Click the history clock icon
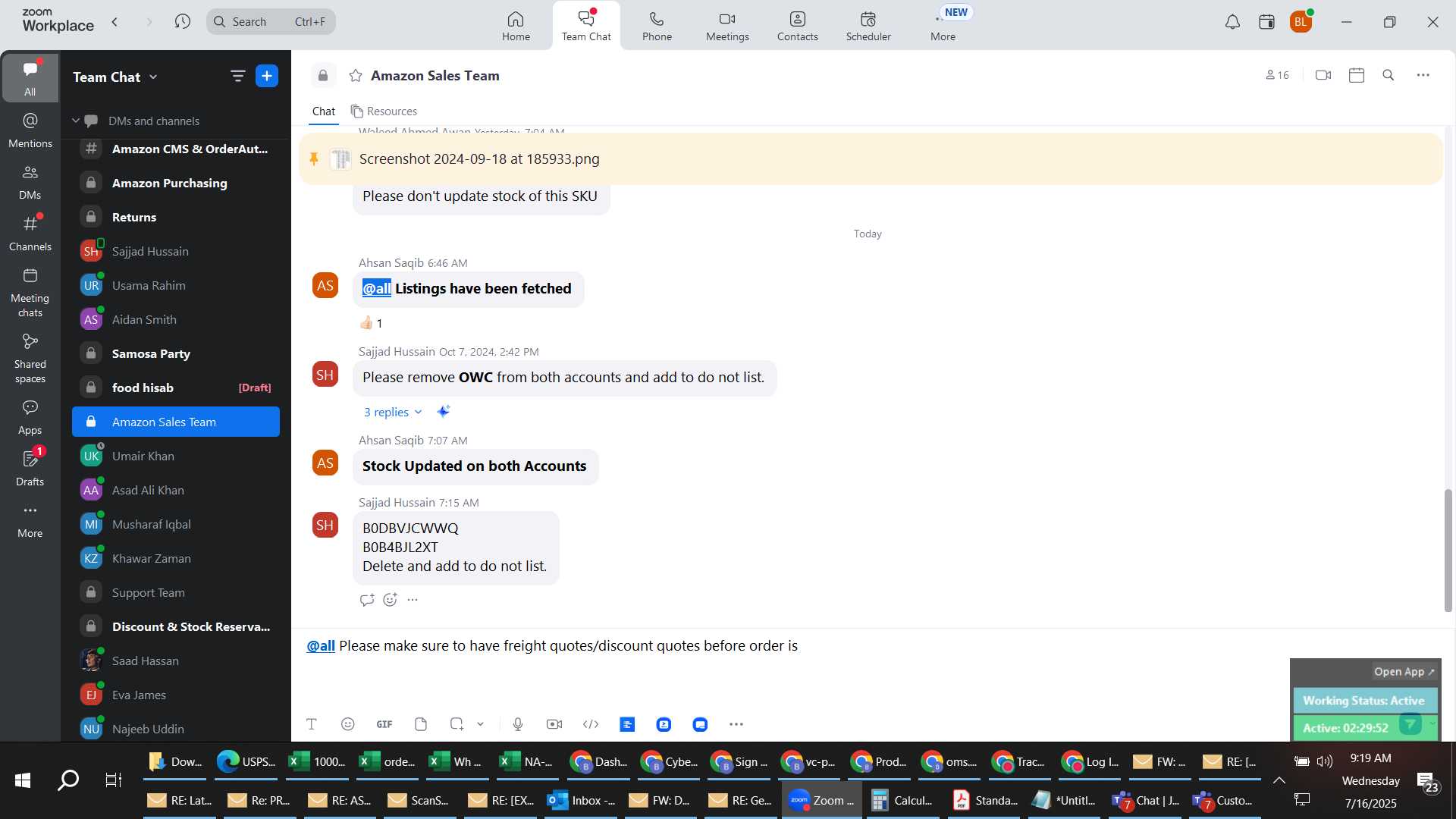This screenshot has height=819, width=1456. pyautogui.click(x=182, y=21)
